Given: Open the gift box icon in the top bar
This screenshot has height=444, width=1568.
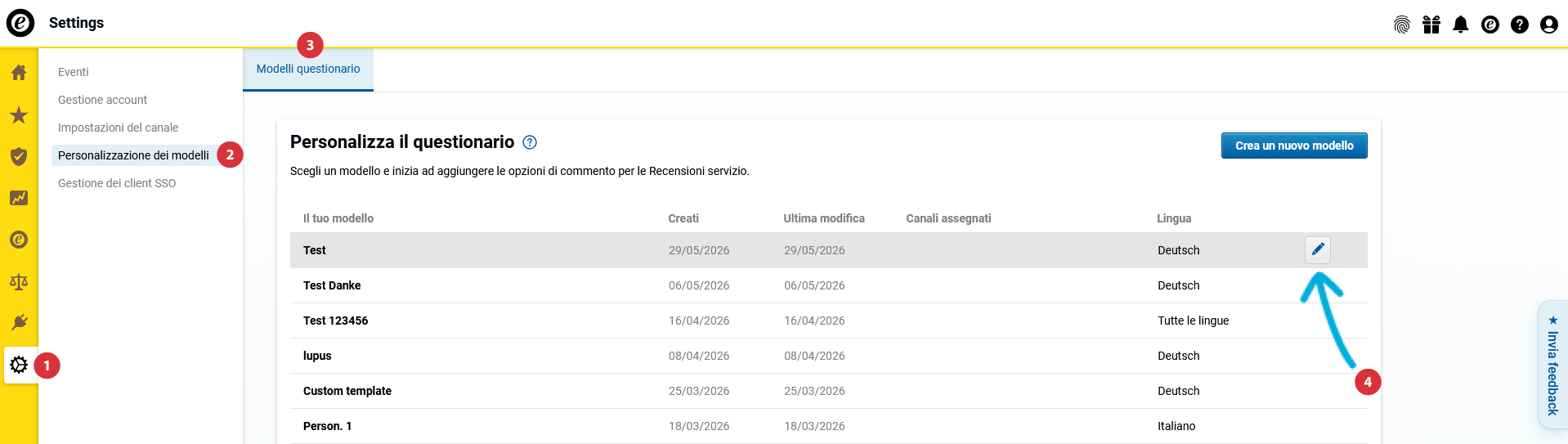Looking at the screenshot, I should 1431,25.
